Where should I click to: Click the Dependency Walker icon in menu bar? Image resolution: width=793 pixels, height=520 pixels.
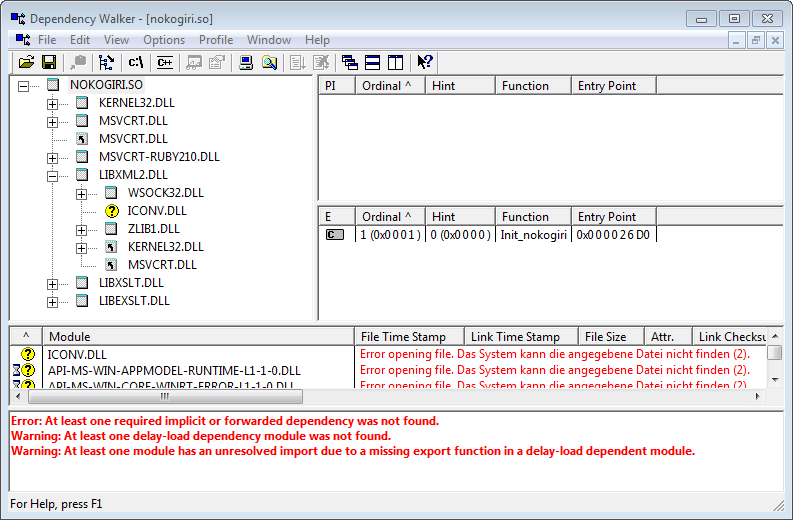[23, 39]
